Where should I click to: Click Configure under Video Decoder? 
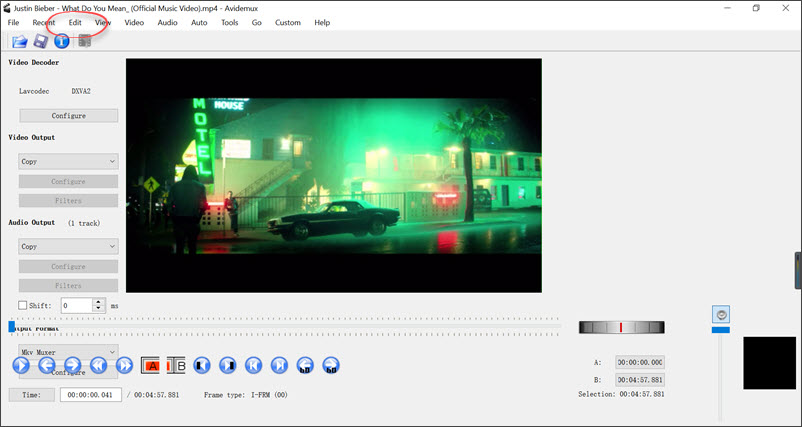point(69,116)
